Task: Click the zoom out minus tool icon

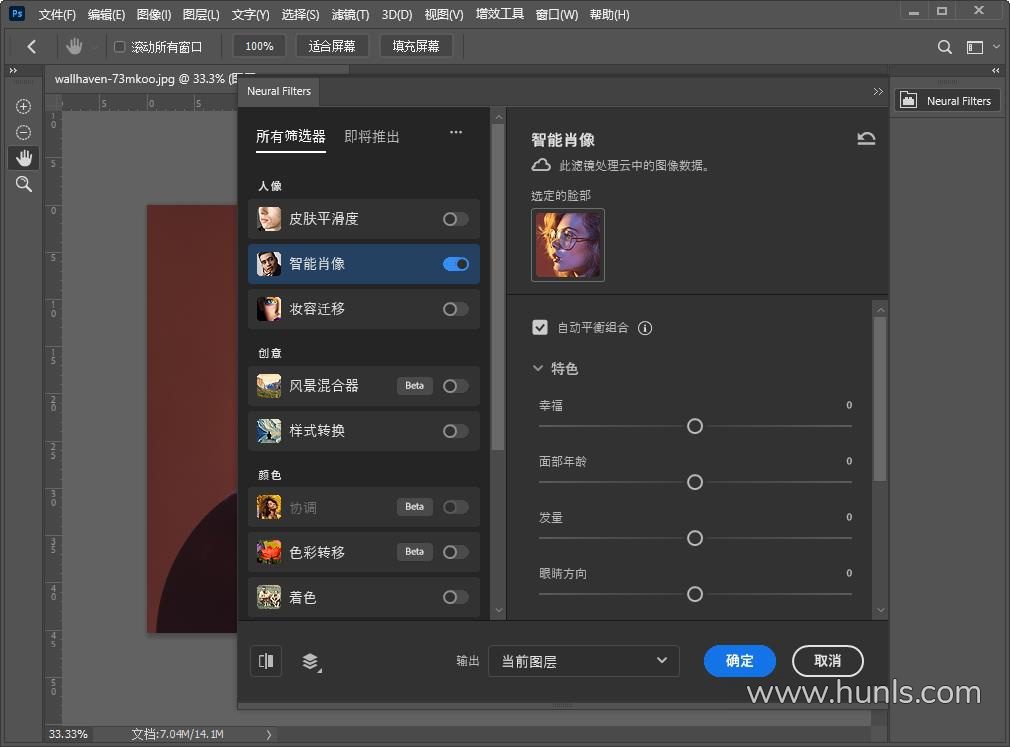Action: (24, 133)
